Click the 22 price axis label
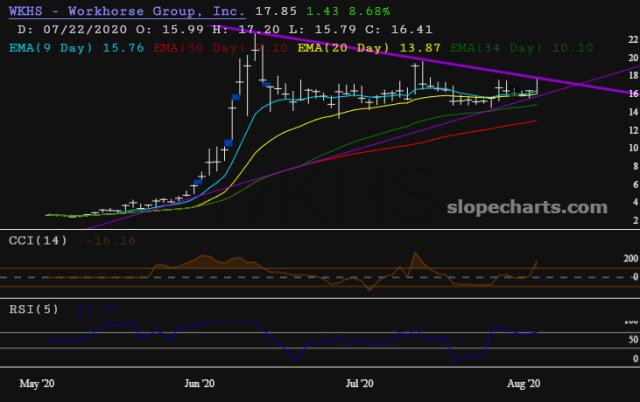 tap(633, 39)
